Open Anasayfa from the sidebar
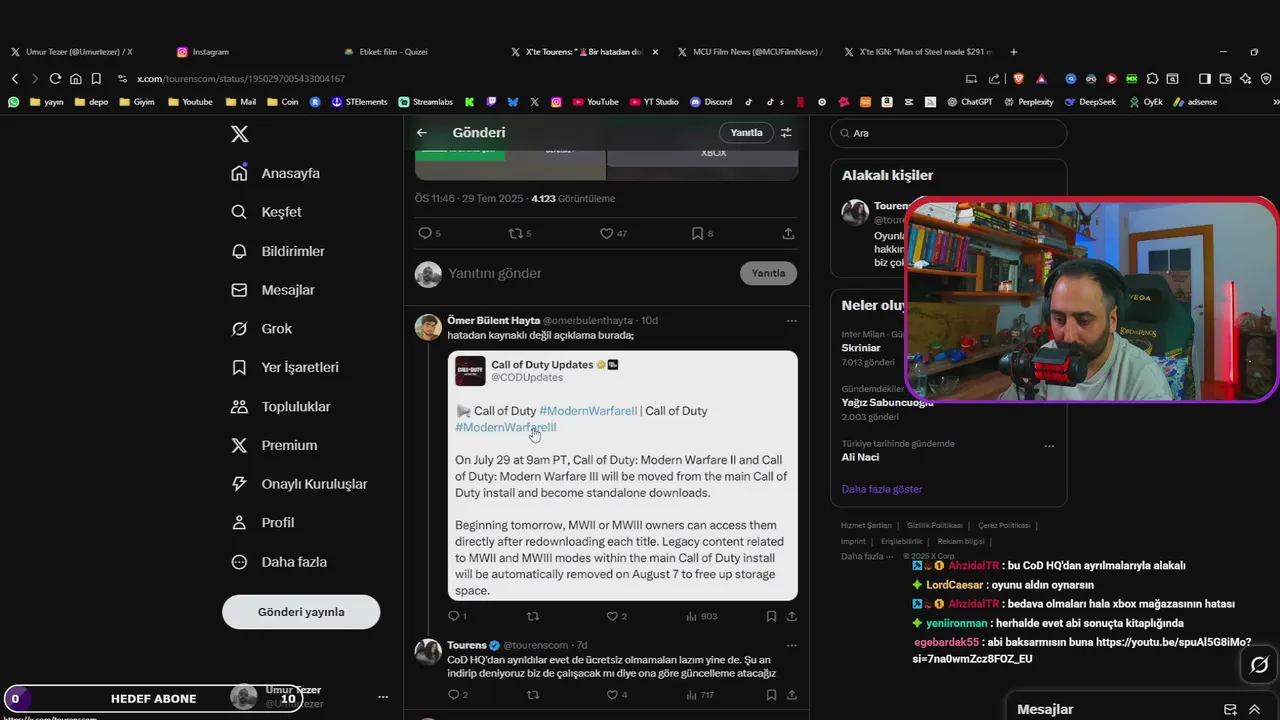Image resolution: width=1280 pixels, height=720 pixels. [x=276, y=173]
